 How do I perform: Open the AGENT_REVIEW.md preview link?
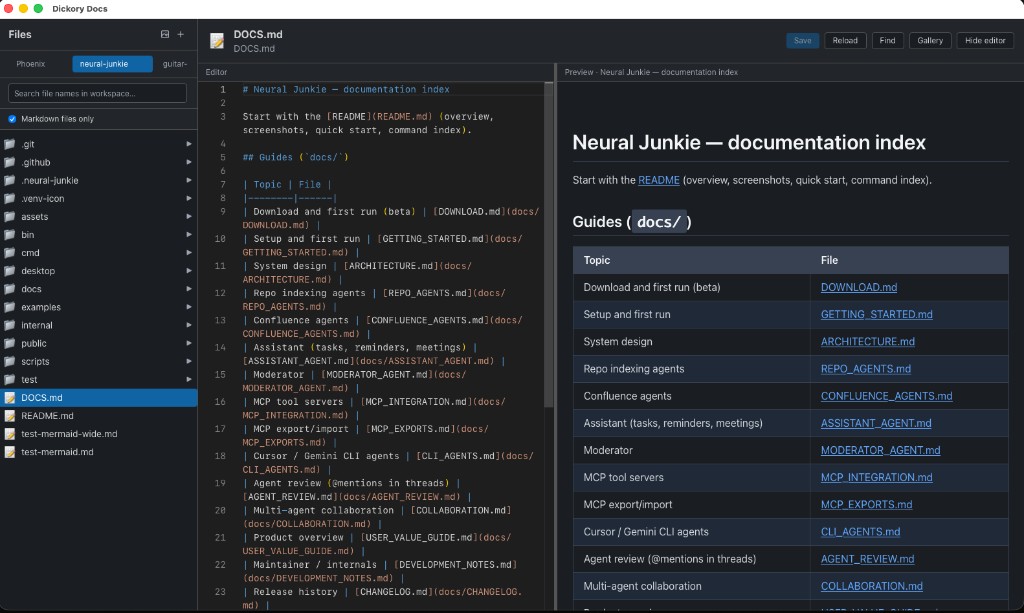[867, 559]
